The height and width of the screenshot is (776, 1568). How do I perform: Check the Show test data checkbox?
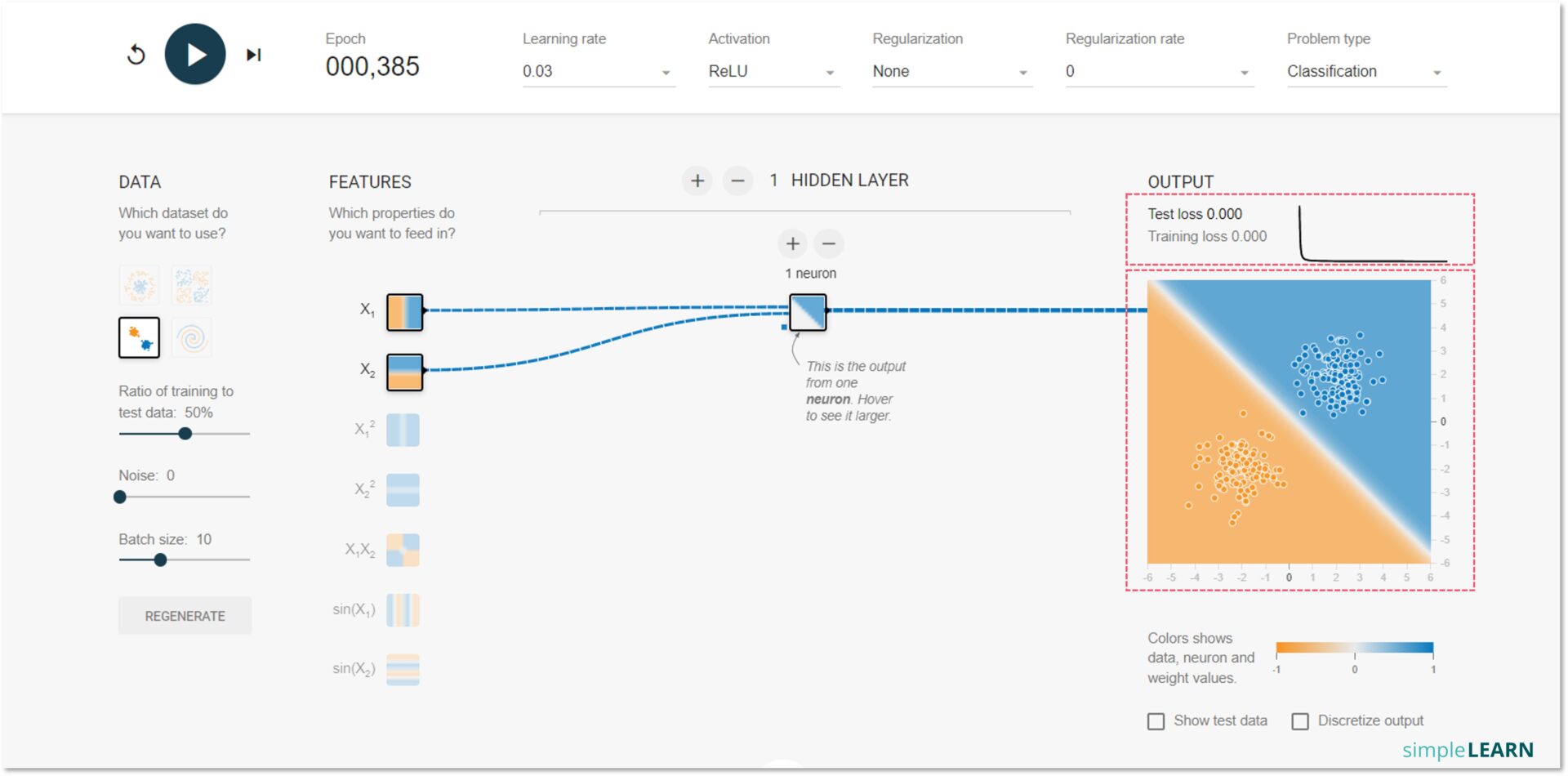click(x=1156, y=720)
